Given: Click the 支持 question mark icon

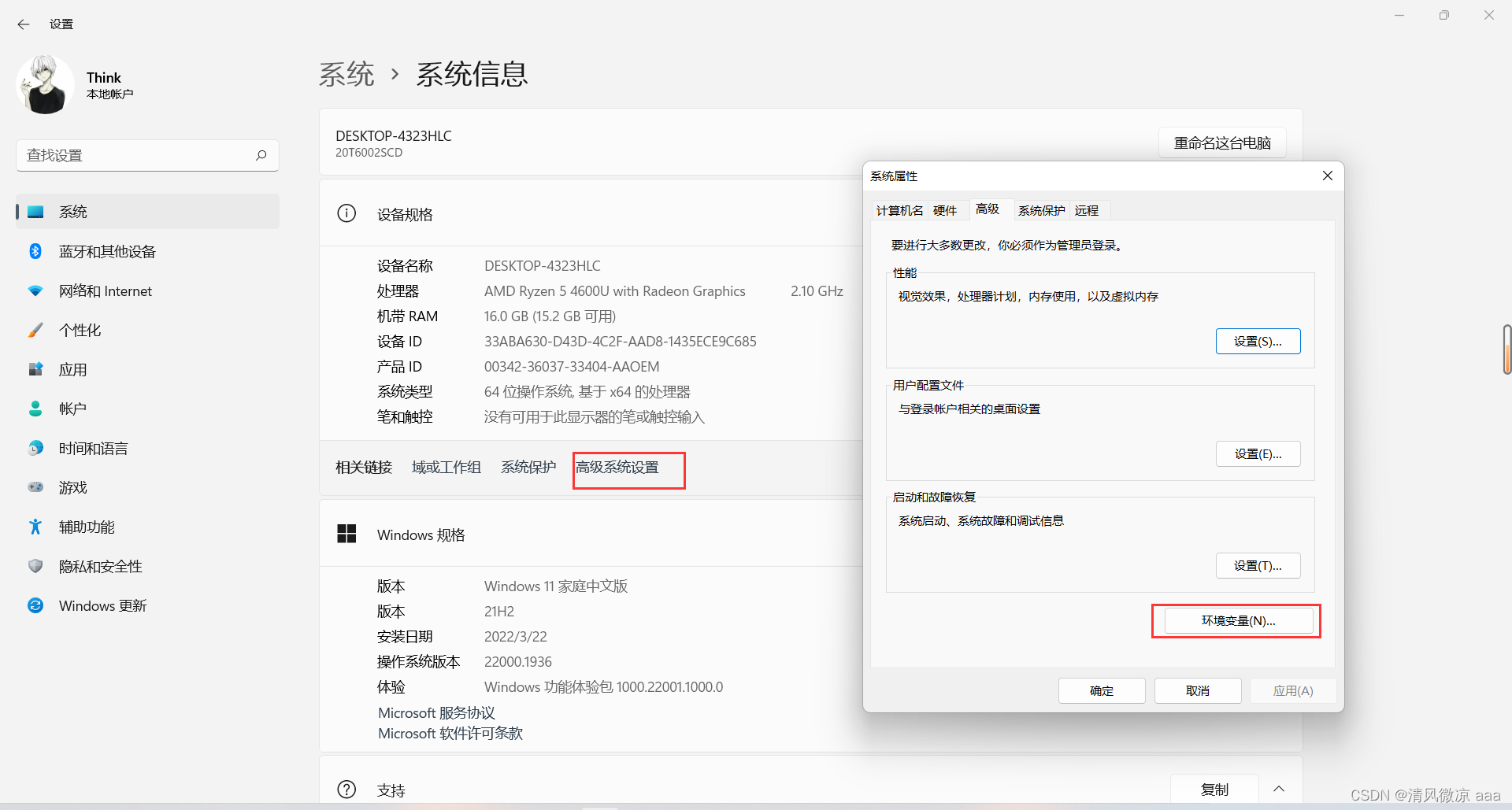Looking at the screenshot, I should coord(346,790).
